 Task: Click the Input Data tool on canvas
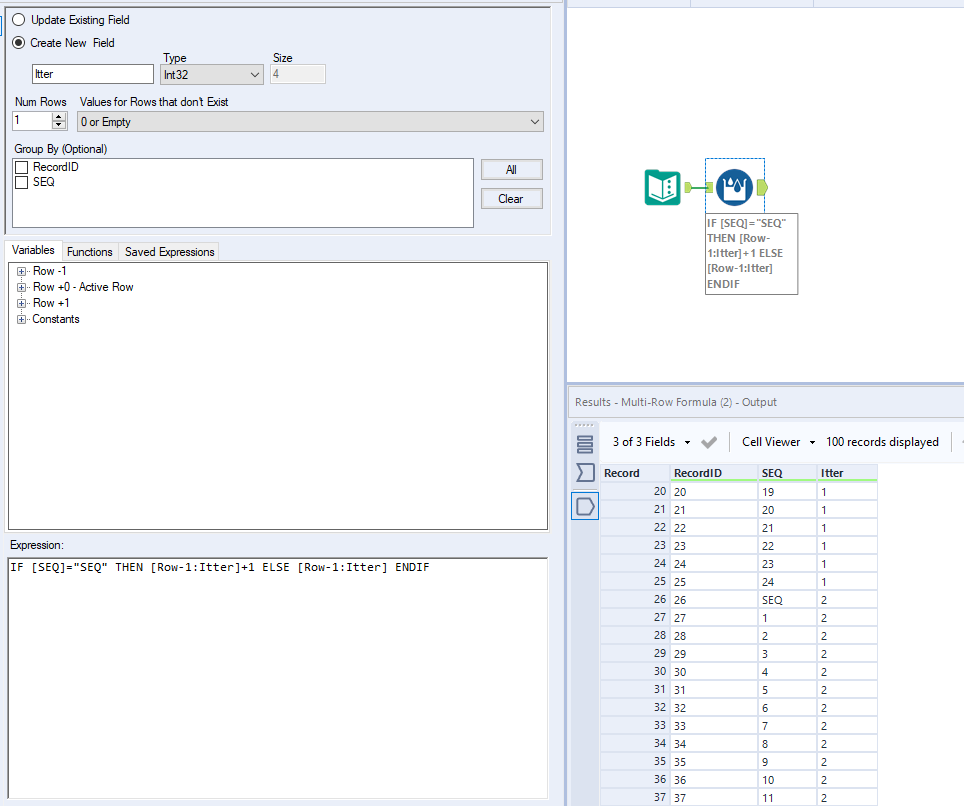coord(663,187)
